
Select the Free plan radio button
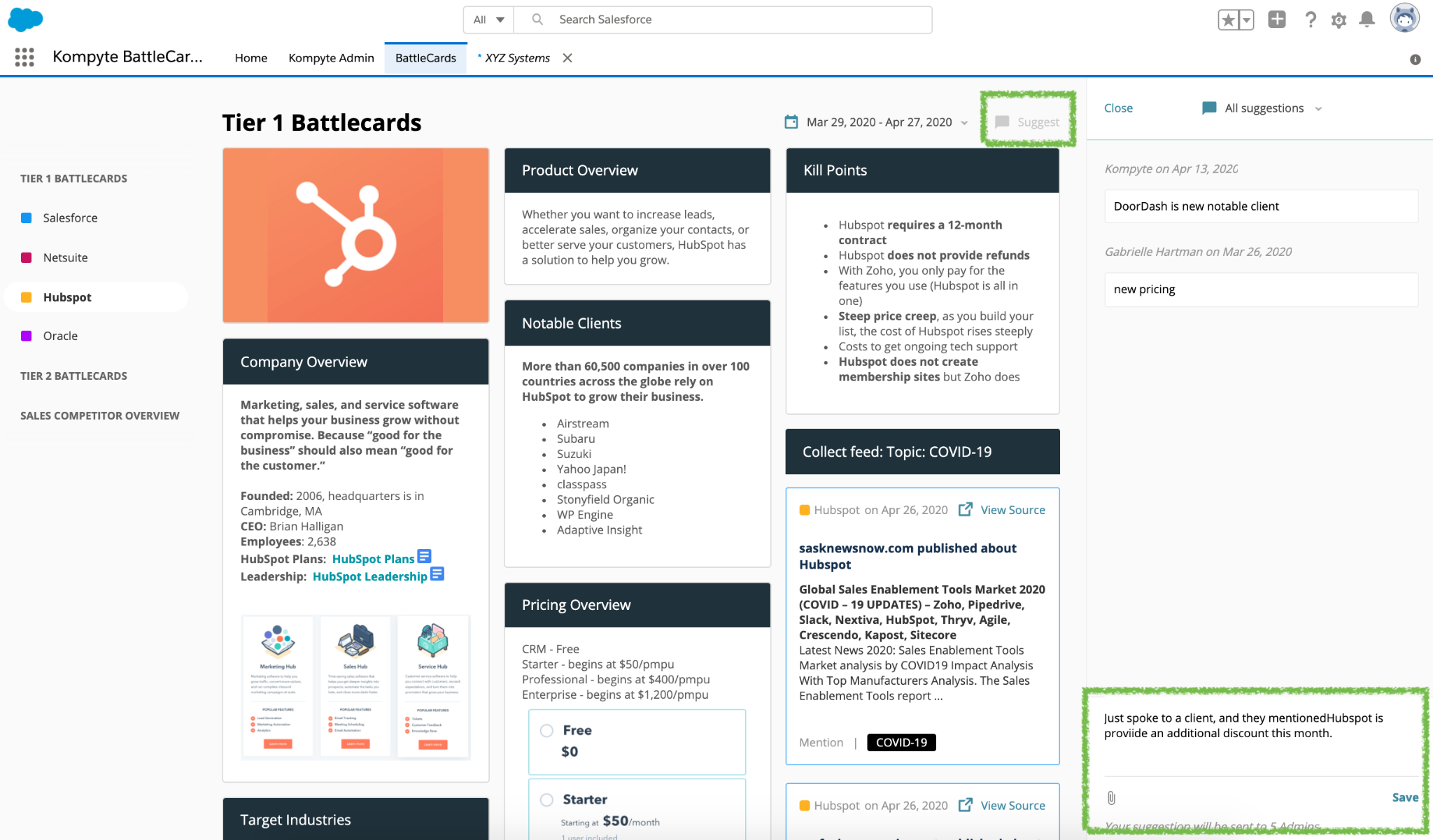pos(547,730)
